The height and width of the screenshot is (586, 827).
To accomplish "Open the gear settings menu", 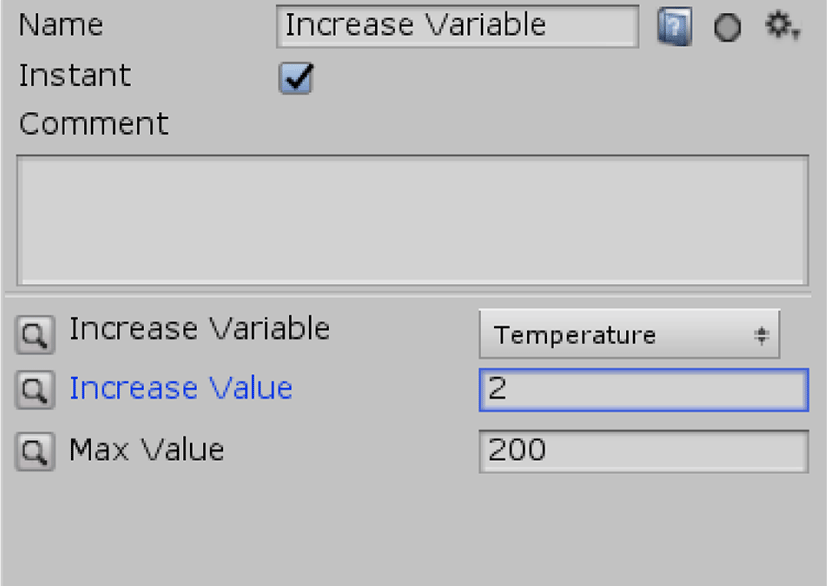I will click(778, 25).
